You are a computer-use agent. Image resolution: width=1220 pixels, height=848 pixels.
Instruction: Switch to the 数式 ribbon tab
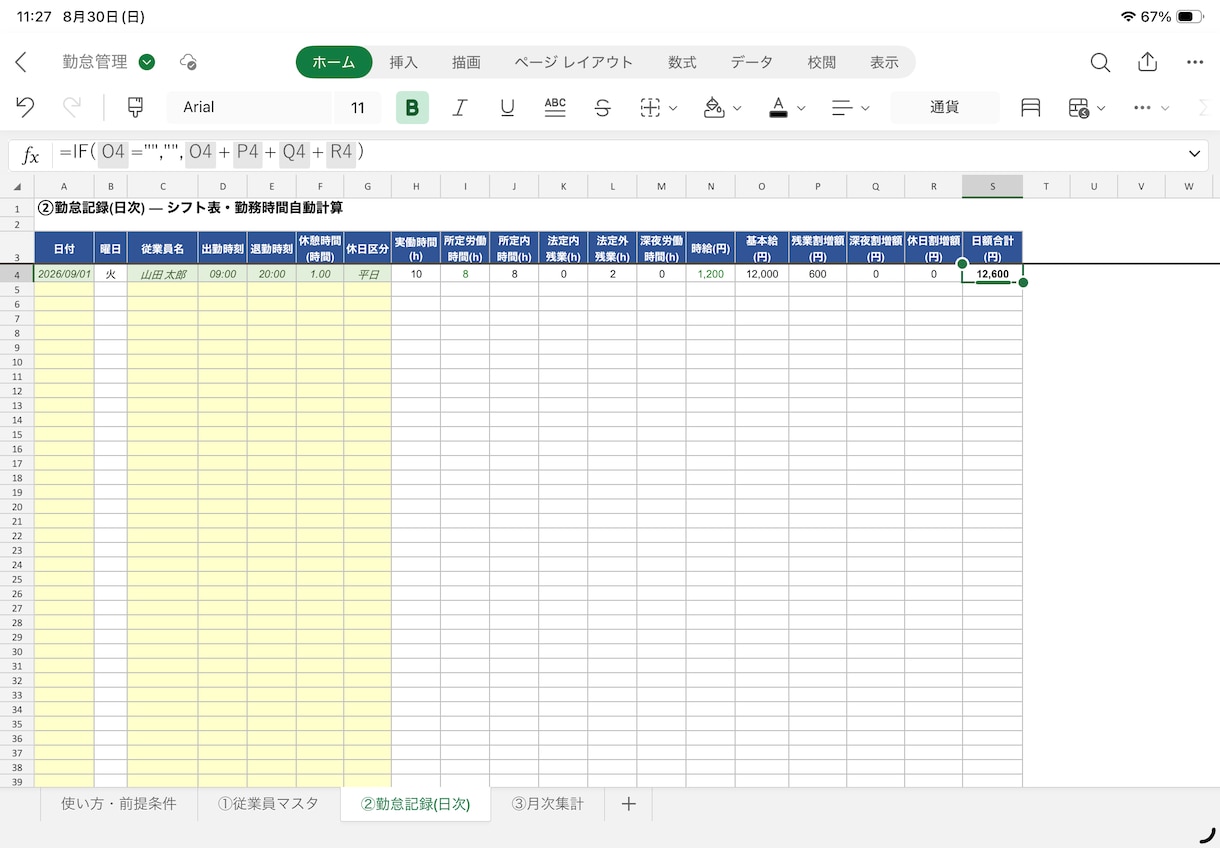point(682,62)
